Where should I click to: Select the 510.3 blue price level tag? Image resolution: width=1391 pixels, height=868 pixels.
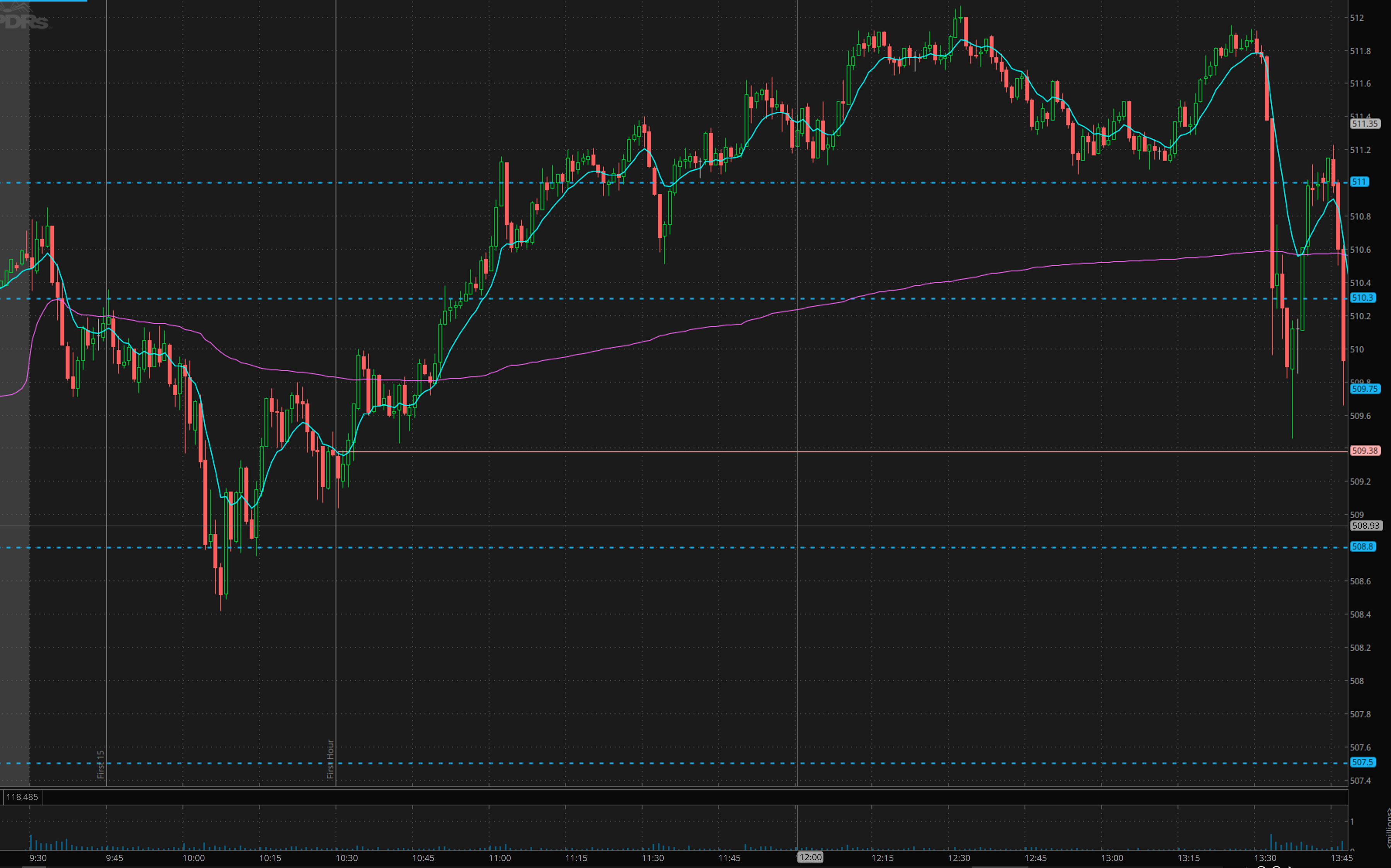pos(1362,298)
